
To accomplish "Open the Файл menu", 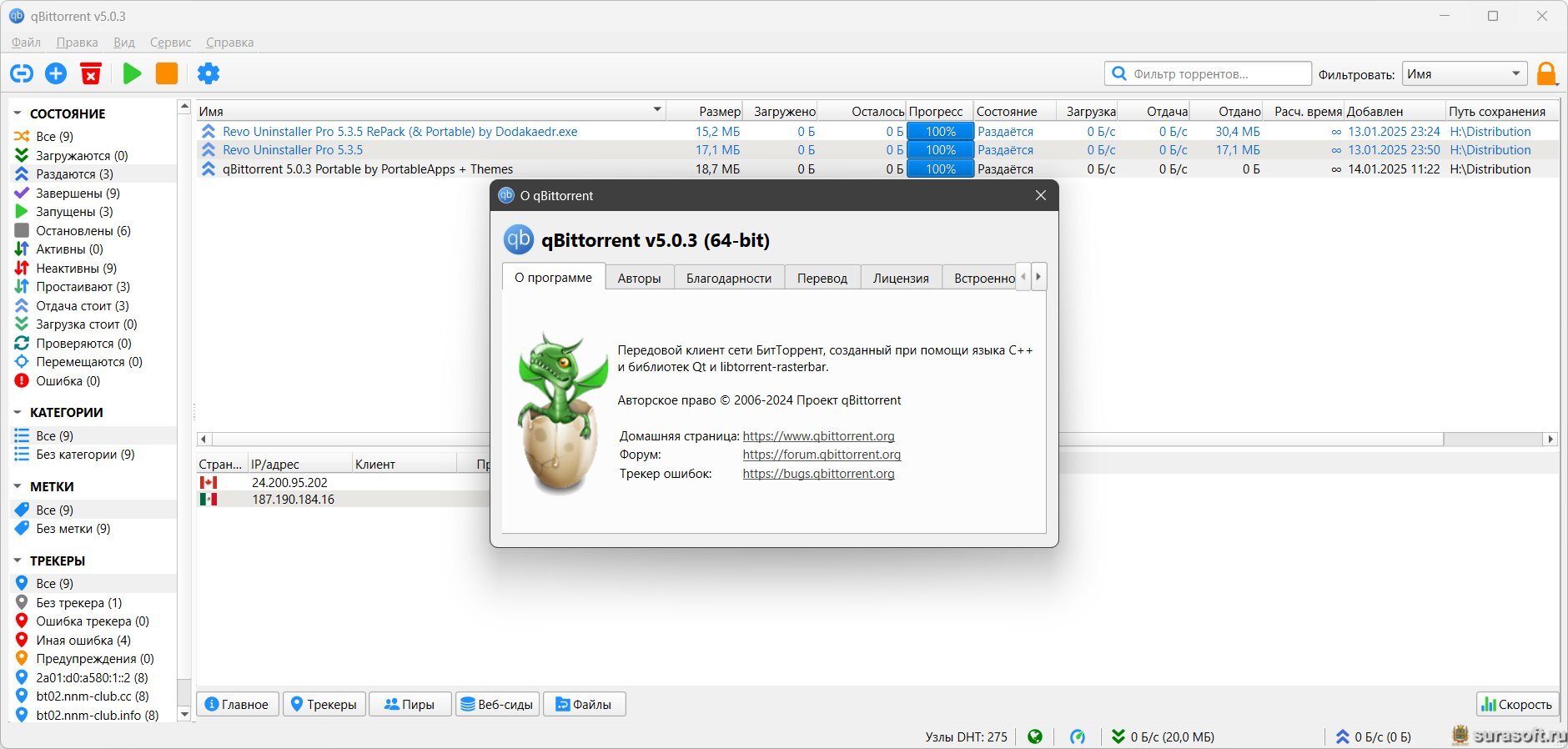I will pos(26,42).
